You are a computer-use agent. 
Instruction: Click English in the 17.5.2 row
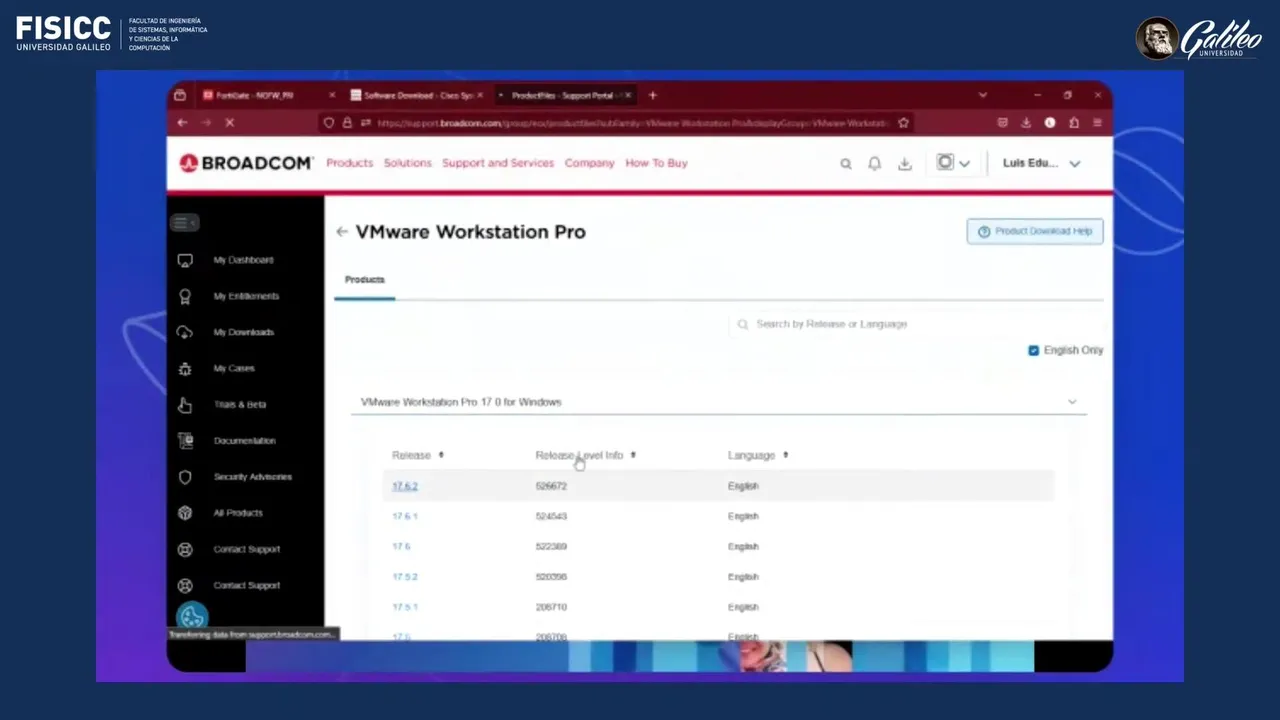point(743,577)
